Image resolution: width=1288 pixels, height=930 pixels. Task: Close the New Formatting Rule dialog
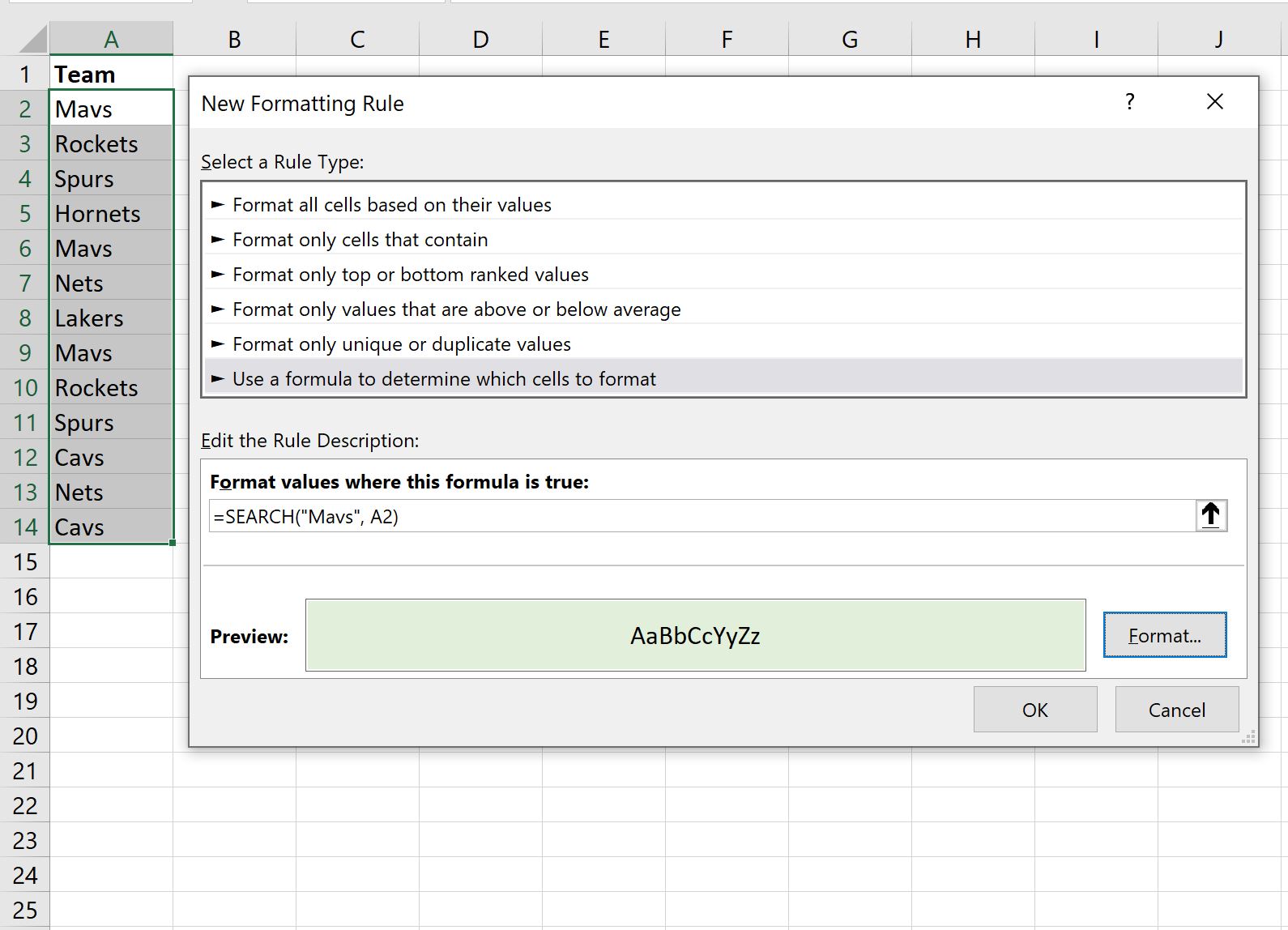tap(1214, 102)
